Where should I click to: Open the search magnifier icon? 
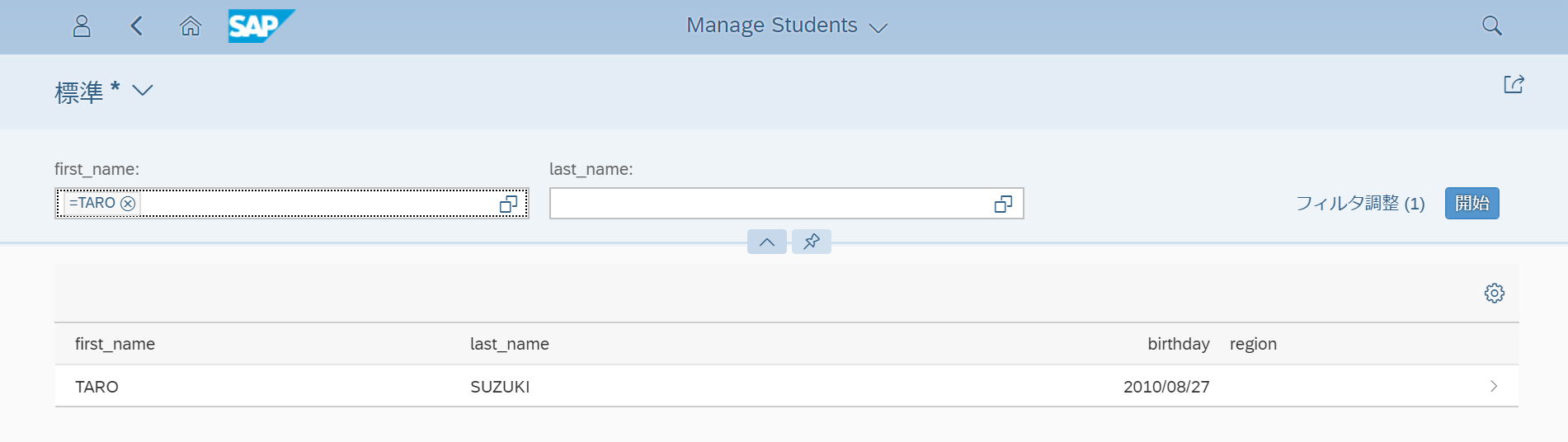pos(1491,26)
